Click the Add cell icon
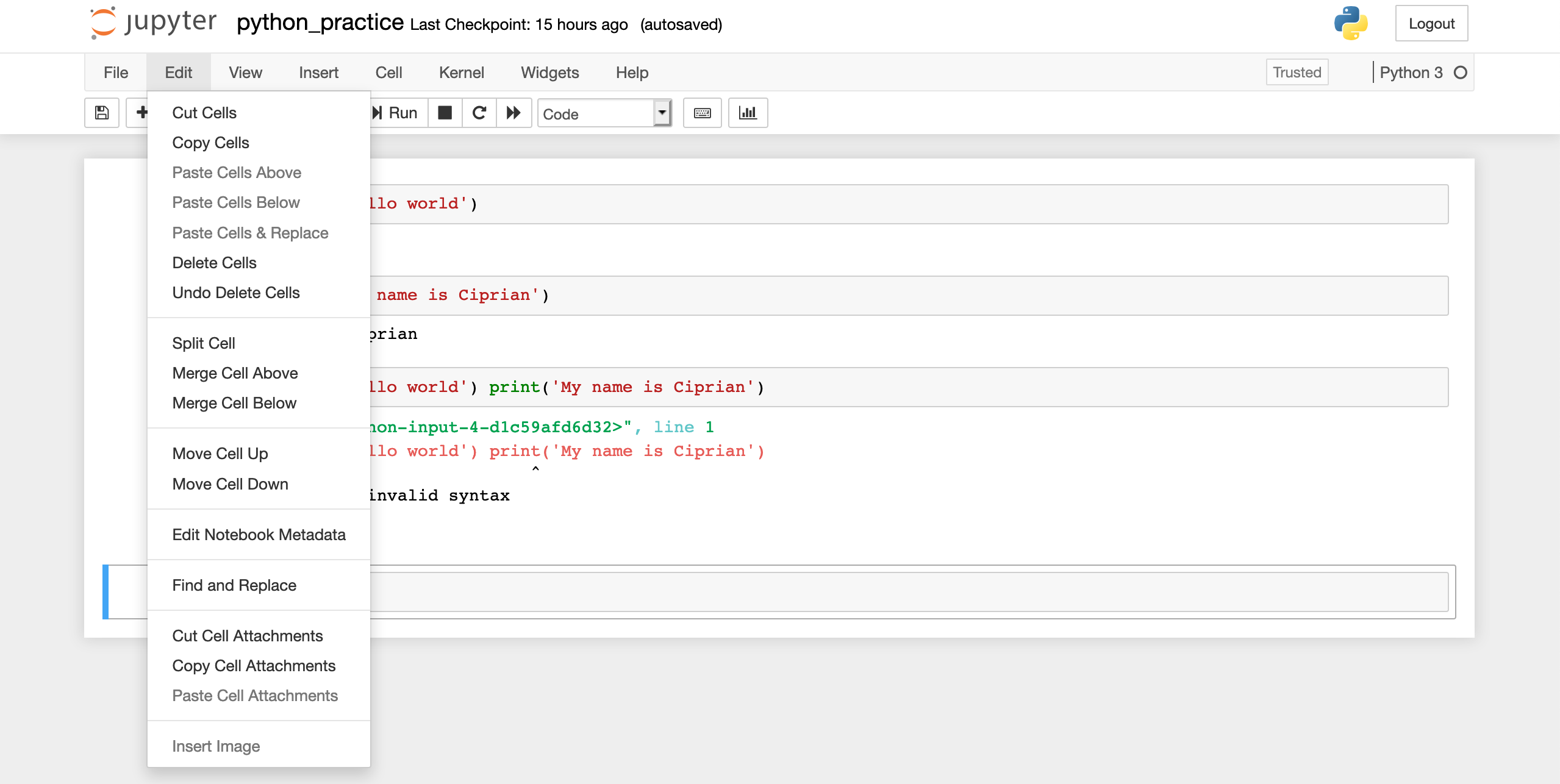Screen dimensions: 1560x784 point(142,112)
